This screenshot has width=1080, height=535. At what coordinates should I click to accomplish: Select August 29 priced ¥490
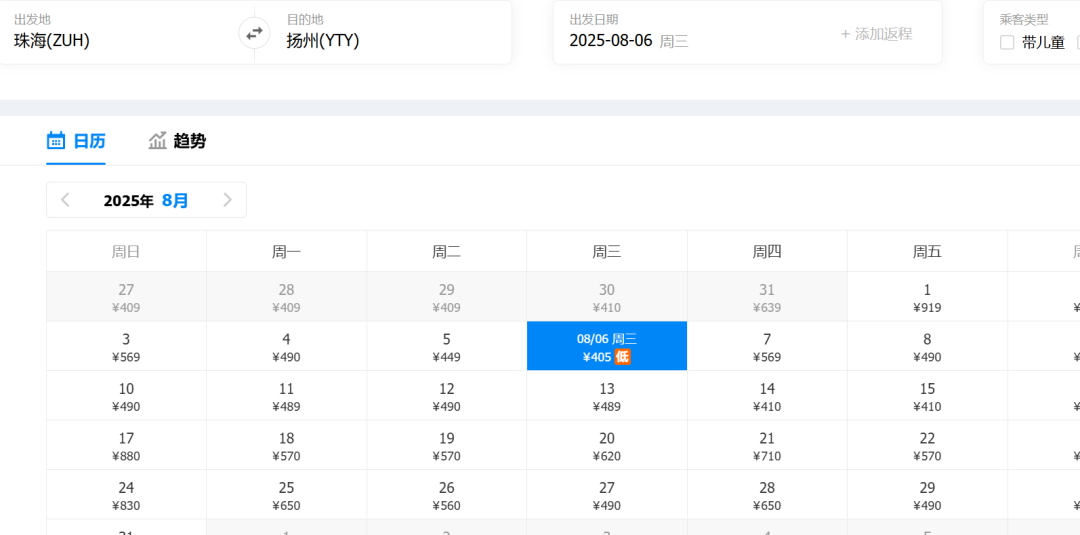(927, 495)
